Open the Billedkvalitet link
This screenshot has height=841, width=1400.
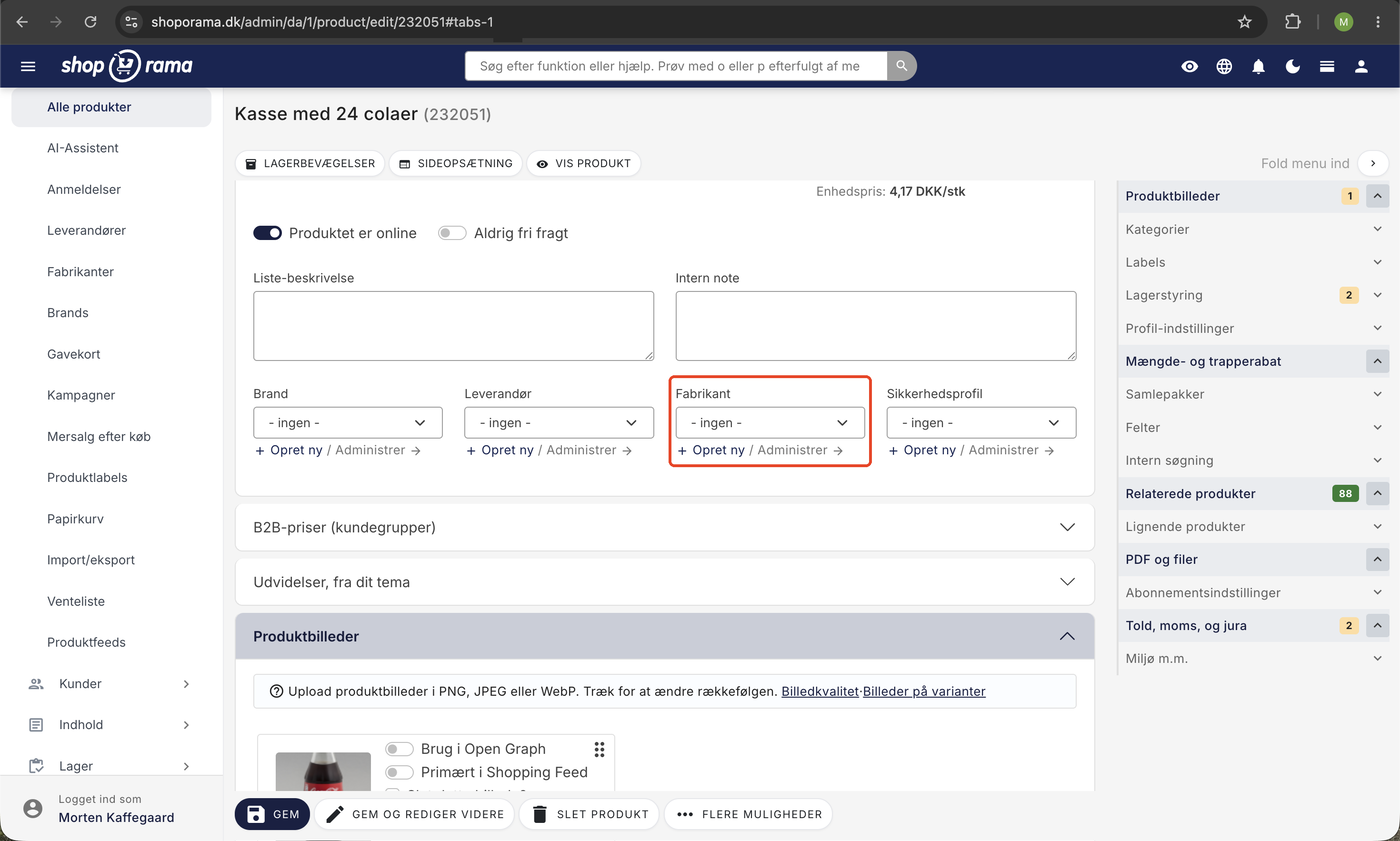[820, 691]
